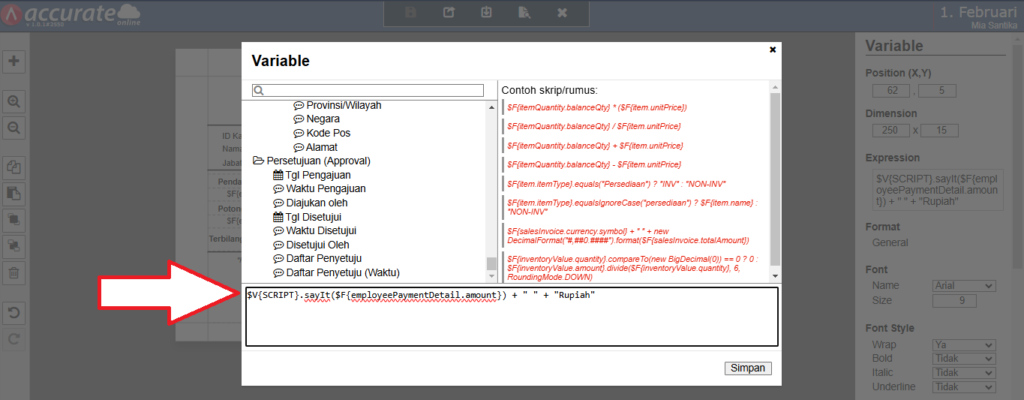Collapse the Persetujuan (Approval) folder
Image resolution: width=1024 pixels, height=400 pixels.
(258, 161)
